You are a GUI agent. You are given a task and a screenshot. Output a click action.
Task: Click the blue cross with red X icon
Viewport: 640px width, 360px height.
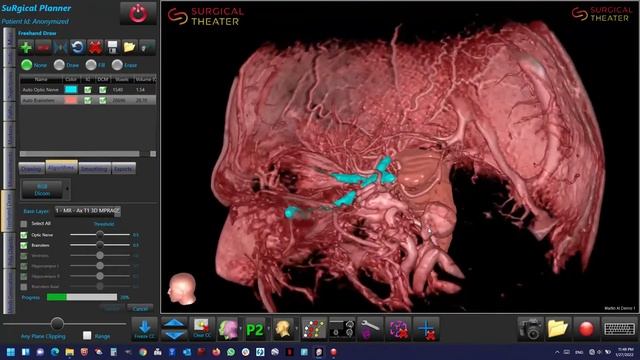[426, 329]
